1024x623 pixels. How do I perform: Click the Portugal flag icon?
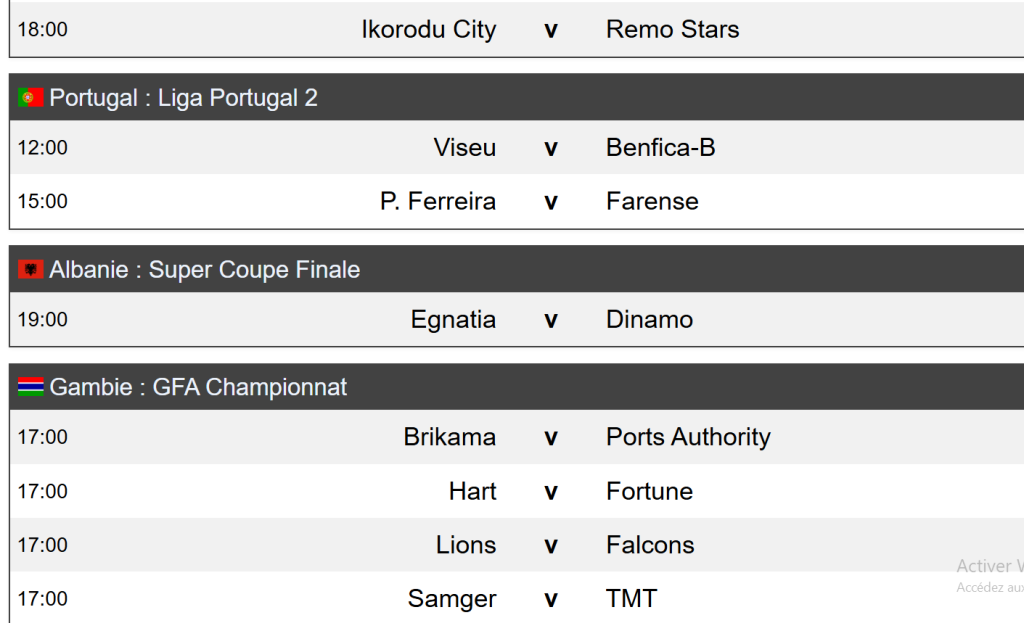click(x=30, y=98)
